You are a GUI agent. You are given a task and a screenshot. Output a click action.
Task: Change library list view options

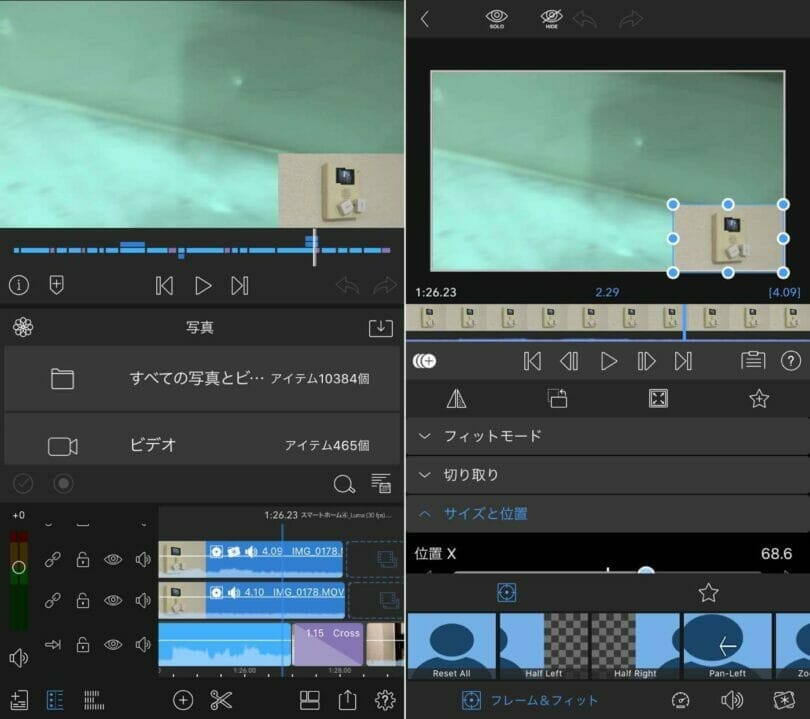pos(381,483)
